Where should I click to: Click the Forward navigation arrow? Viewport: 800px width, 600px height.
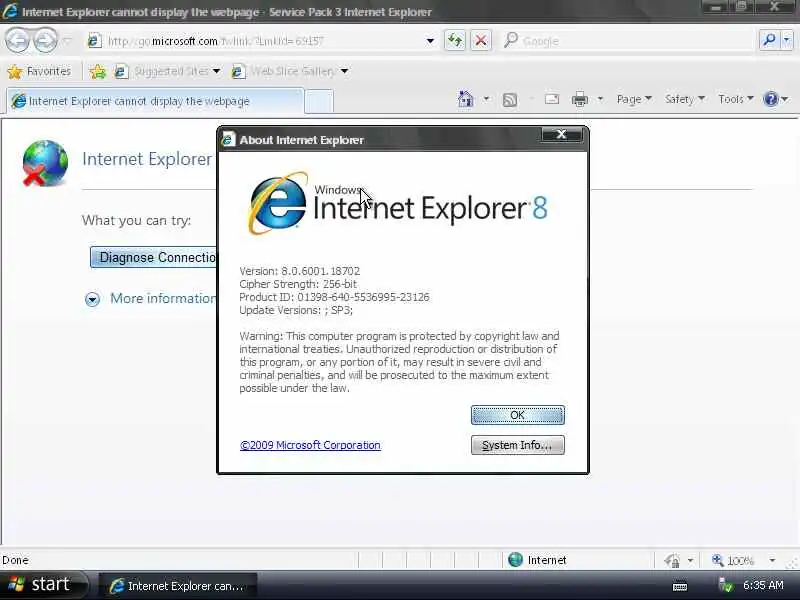click(x=45, y=41)
